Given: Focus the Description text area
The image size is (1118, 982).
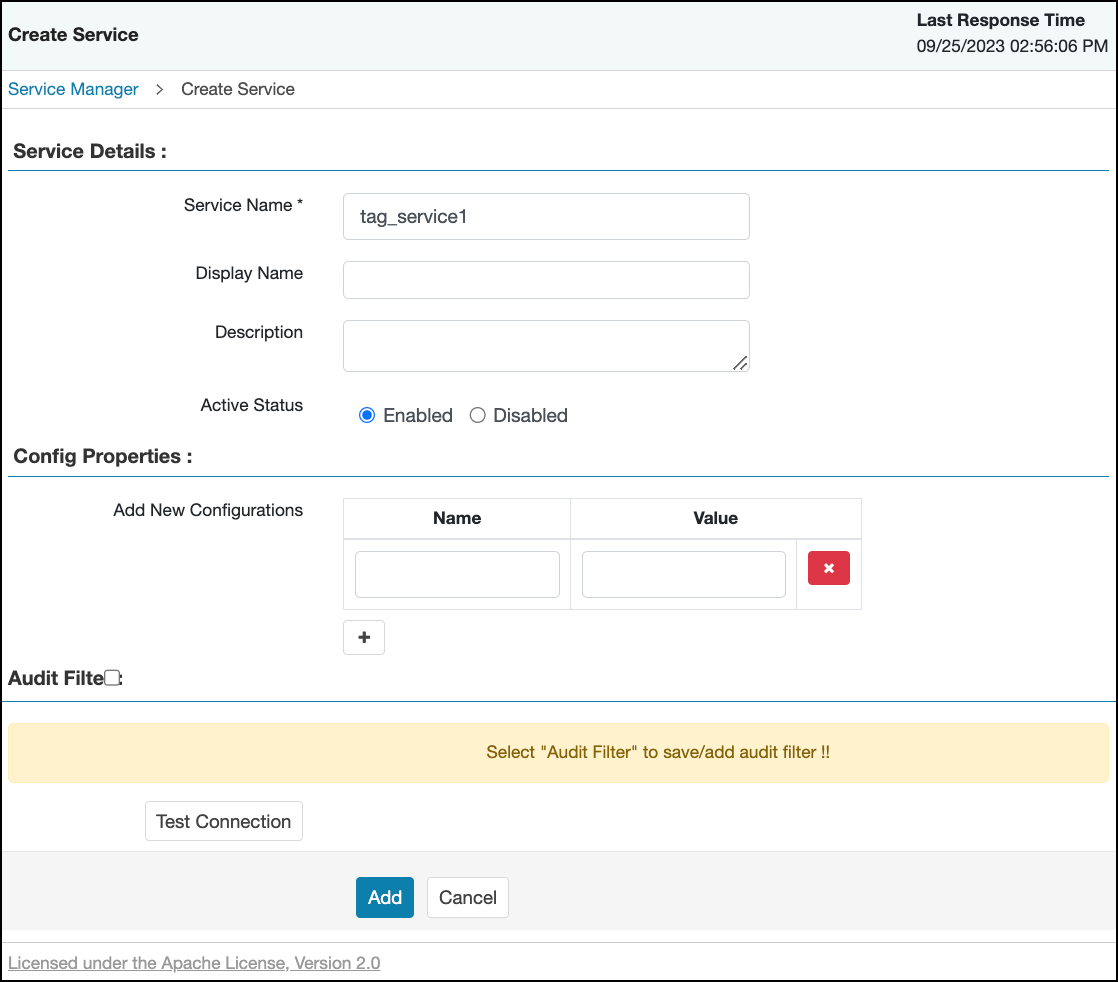Looking at the screenshot, I should click(540, 346).
